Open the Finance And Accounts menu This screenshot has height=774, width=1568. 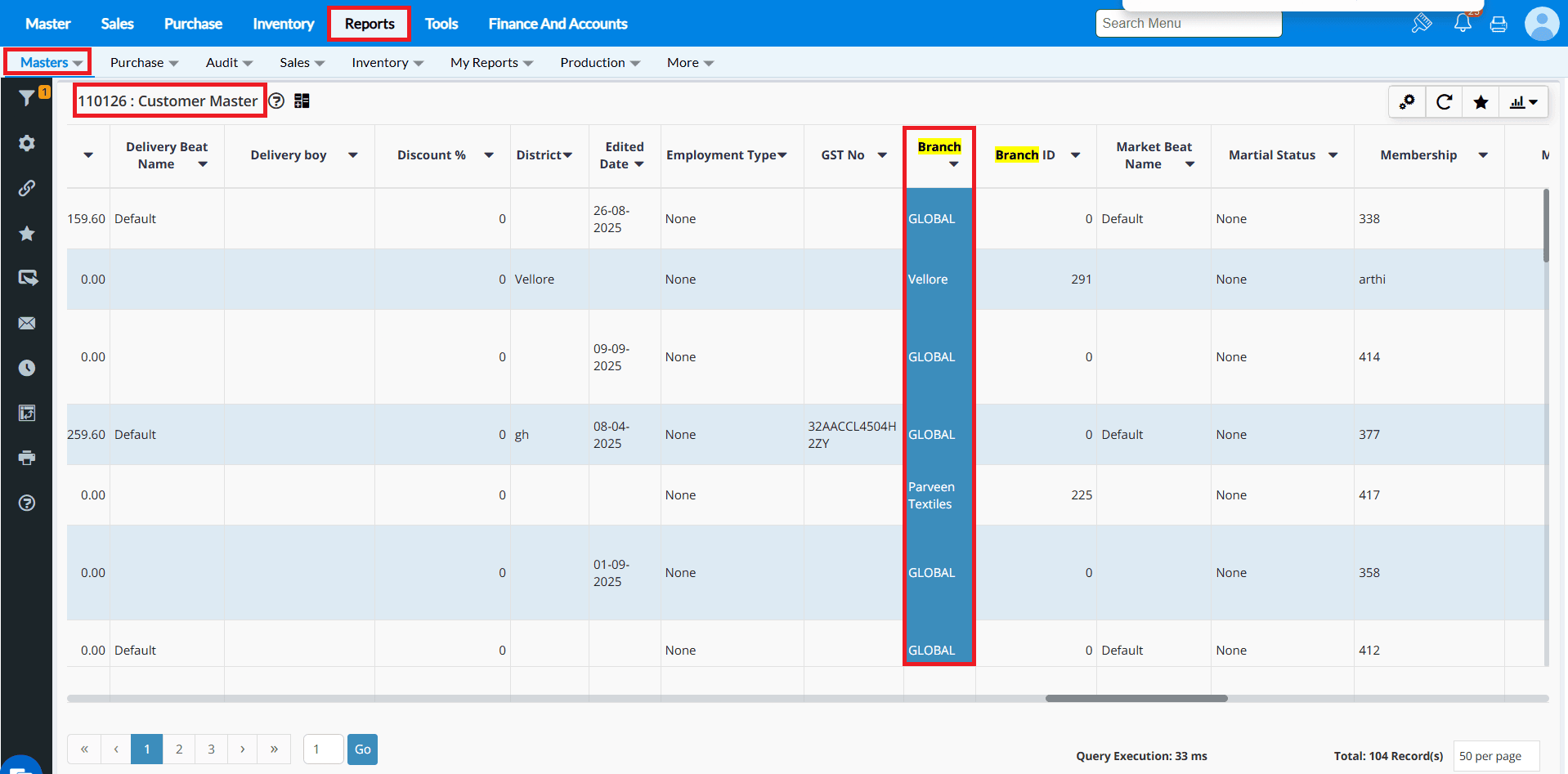[558, 24]
